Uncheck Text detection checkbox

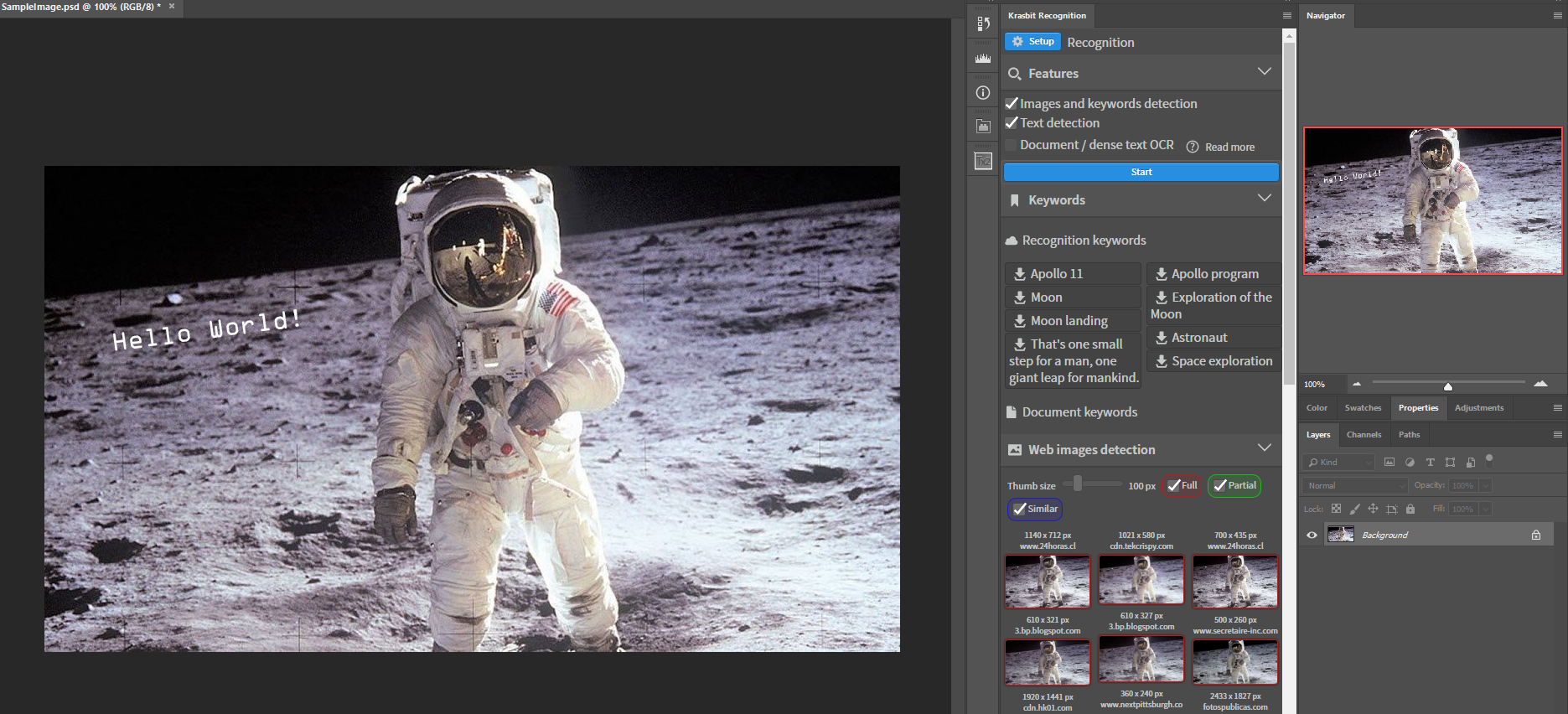(1012, 123)
